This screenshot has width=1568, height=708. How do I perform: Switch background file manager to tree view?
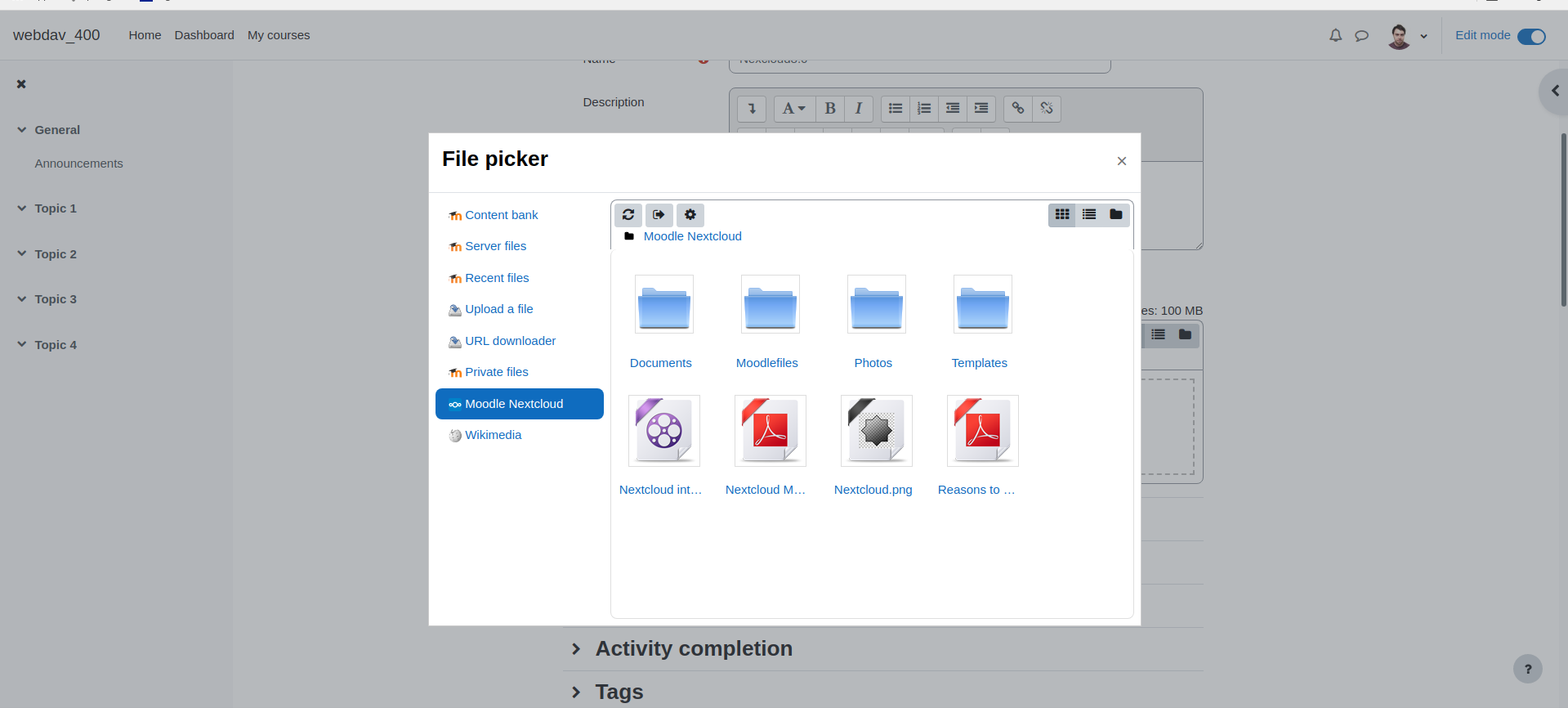pyautogui.click(x=1185, y=334)
